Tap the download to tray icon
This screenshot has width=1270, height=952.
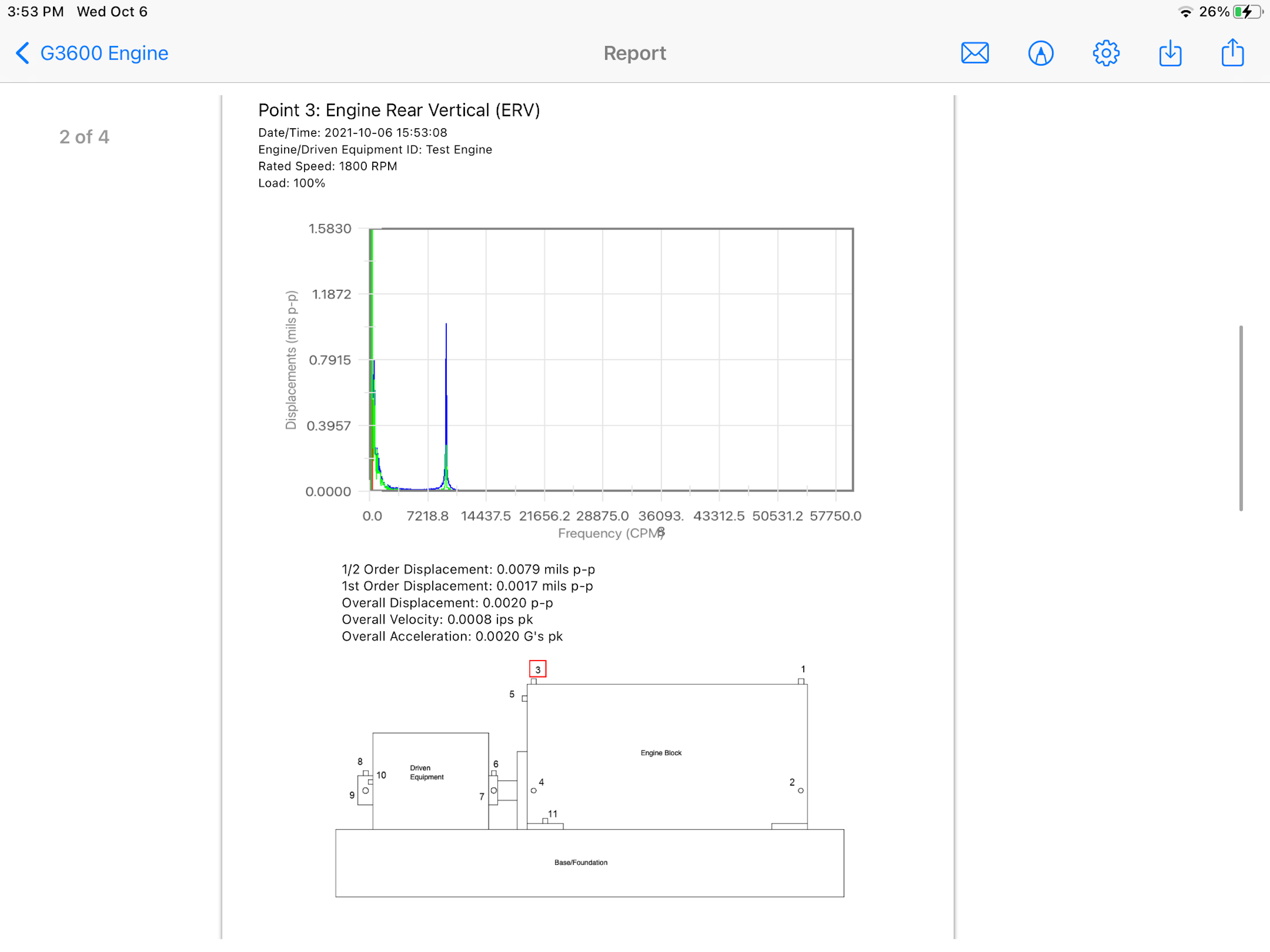(1170, 53)
